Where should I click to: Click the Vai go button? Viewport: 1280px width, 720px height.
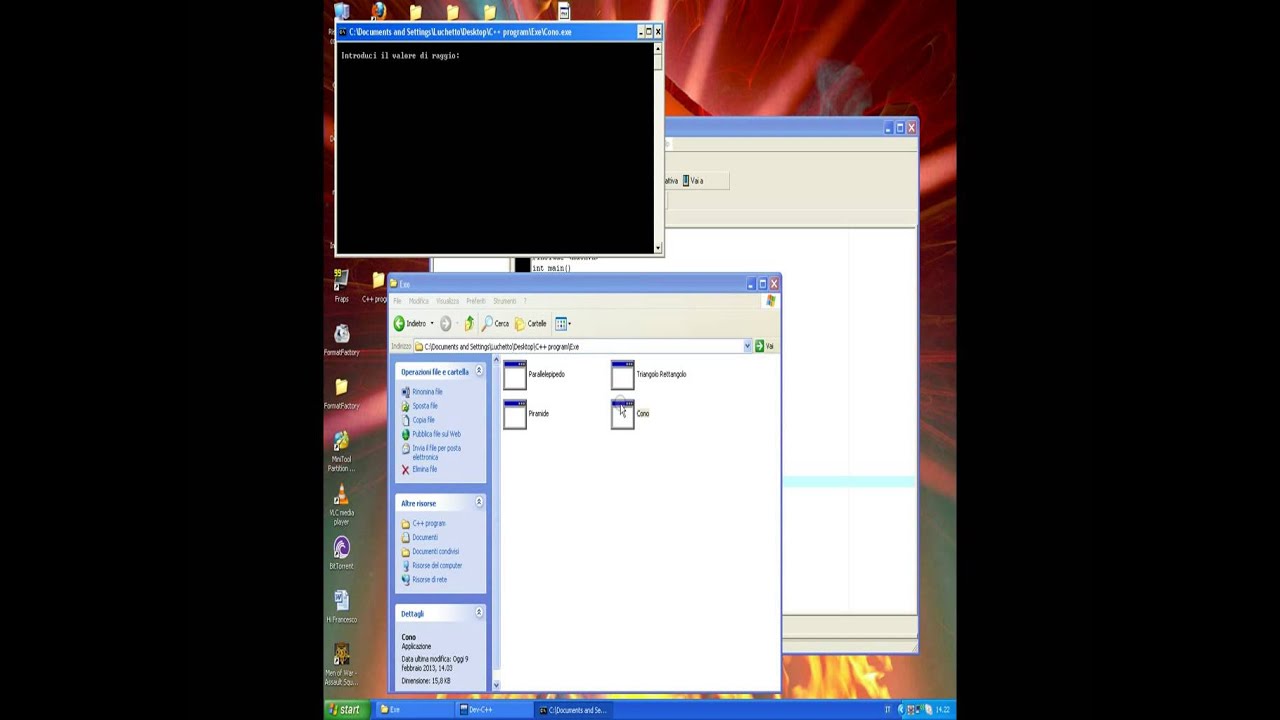(765, 346)
